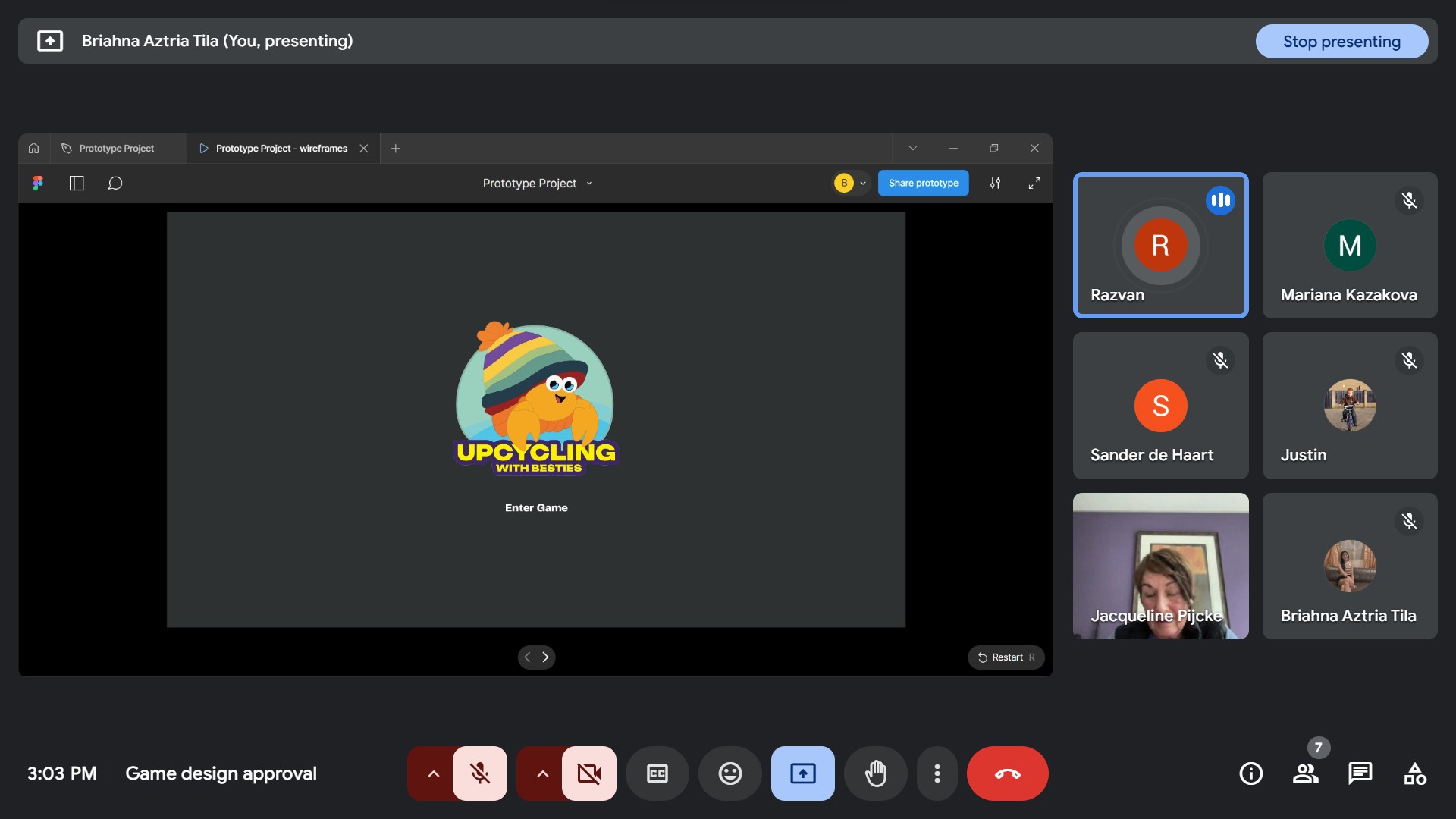
Task: Open the in-call chat messages
Action: click(x=1360, y=773)
